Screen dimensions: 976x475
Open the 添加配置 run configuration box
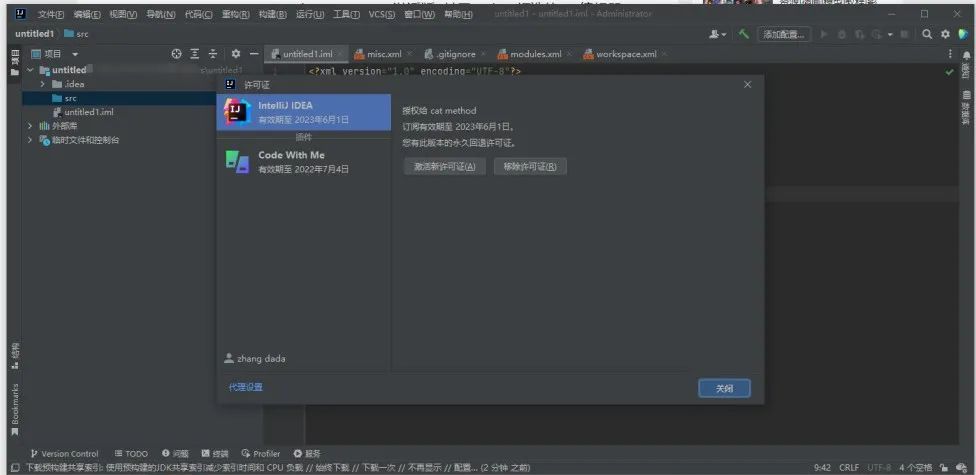click(784, 34)
